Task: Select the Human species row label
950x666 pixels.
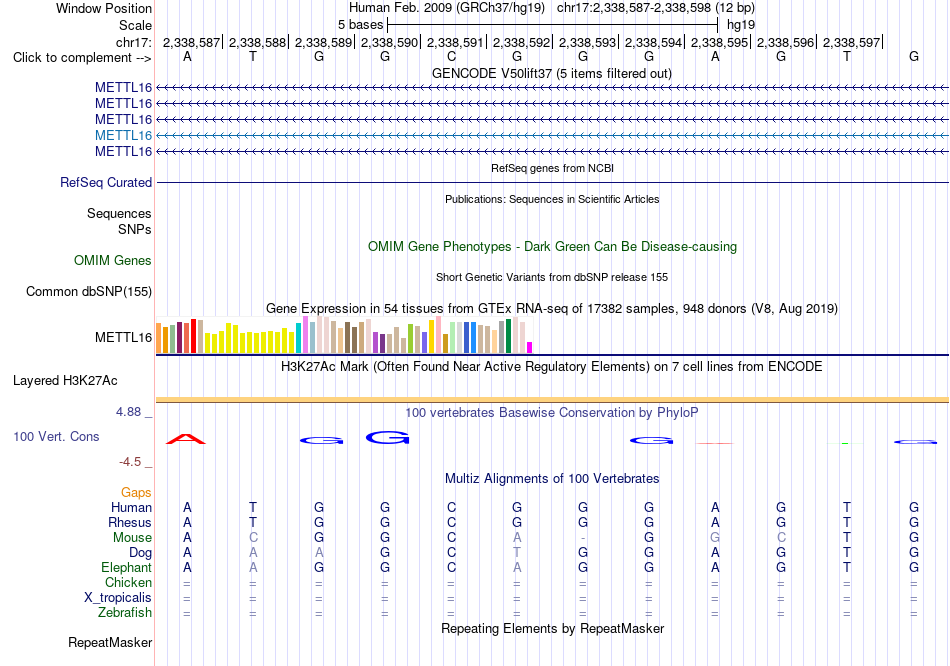Action: [x=131, y=507]
